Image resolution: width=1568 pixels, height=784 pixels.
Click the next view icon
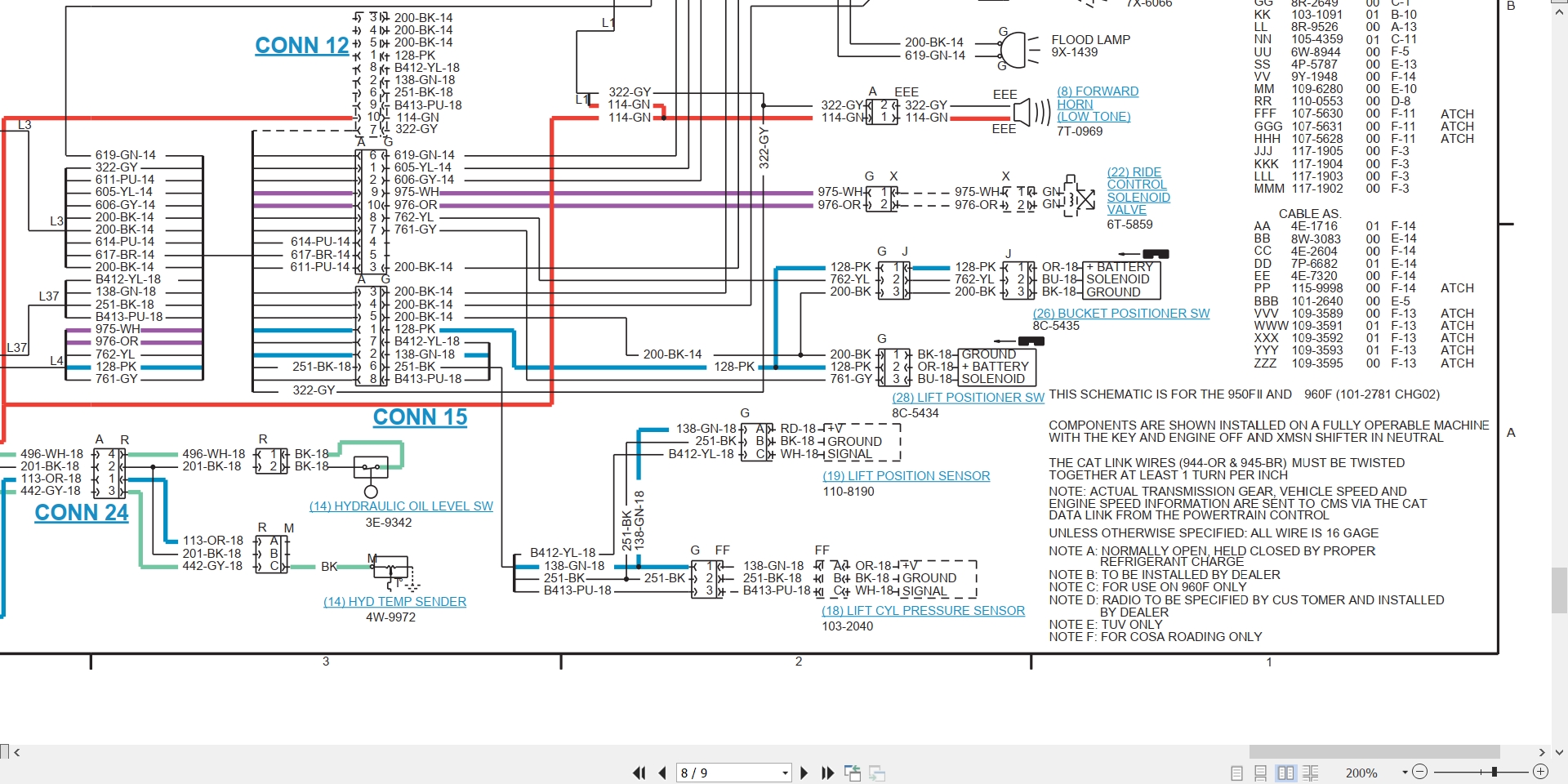[x=877, y=773]
